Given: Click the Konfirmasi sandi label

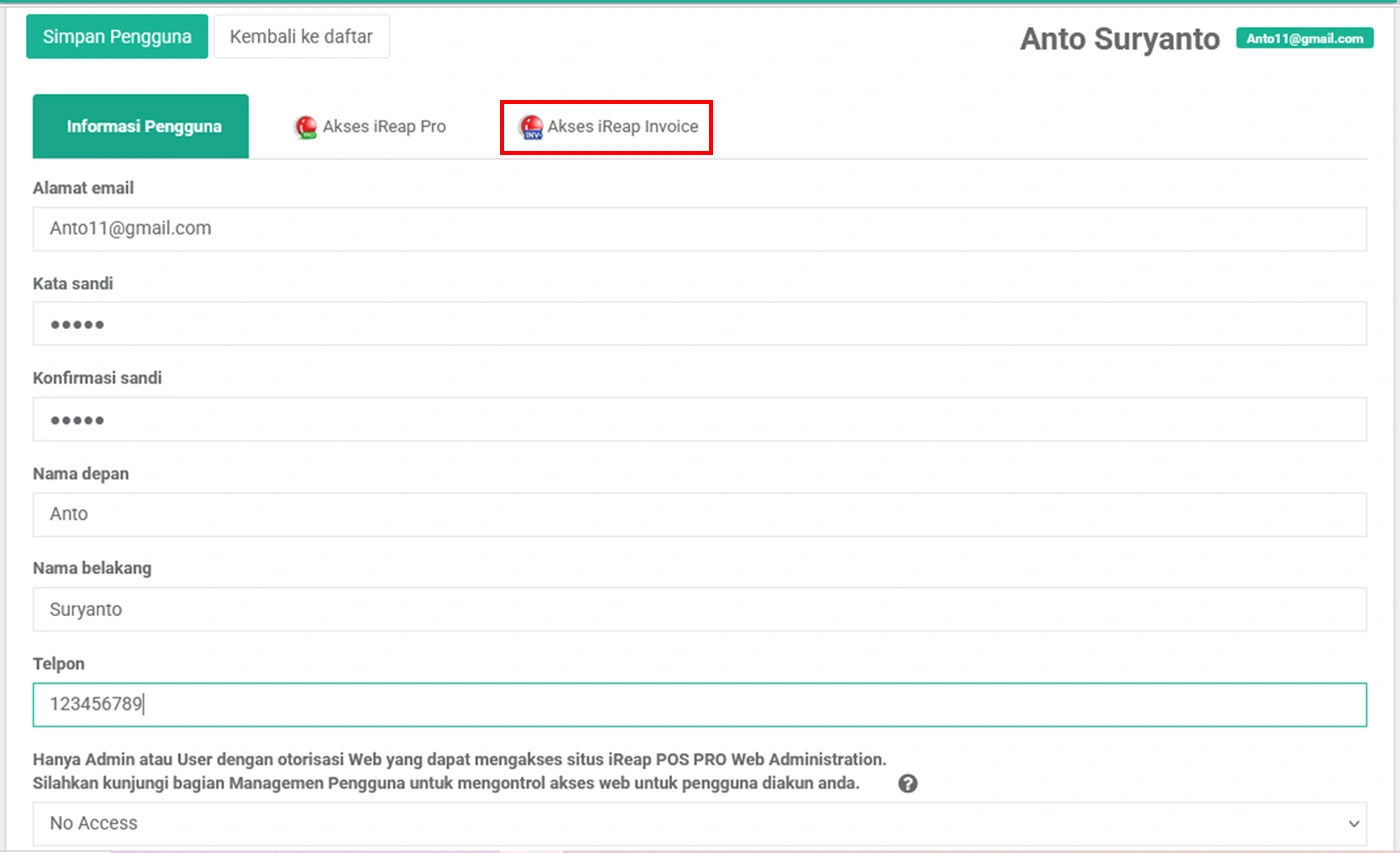Looking at the screenshot, I should pos(97,378).
